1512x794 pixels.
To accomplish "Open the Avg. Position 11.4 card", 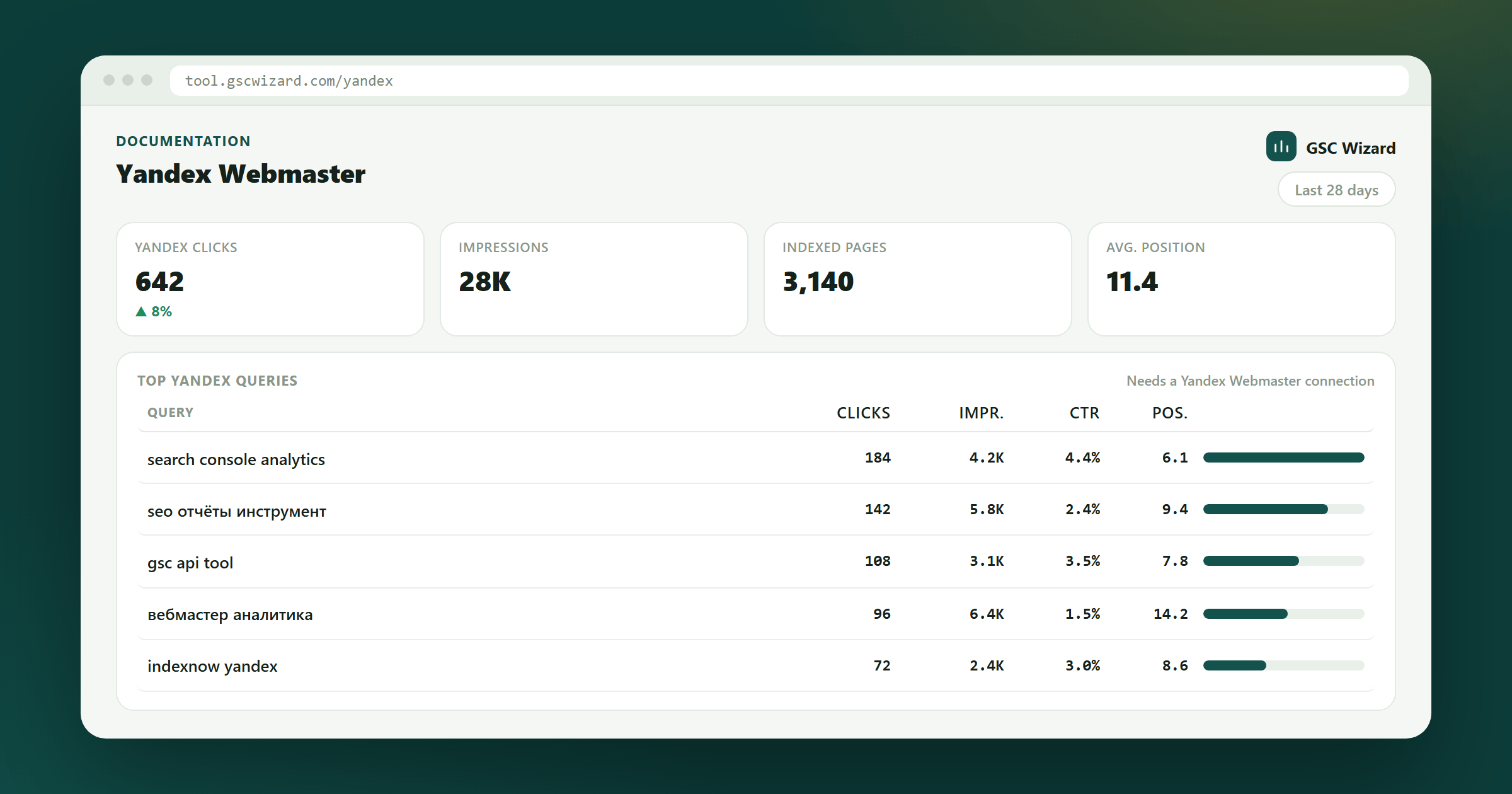I will 1242,279.
